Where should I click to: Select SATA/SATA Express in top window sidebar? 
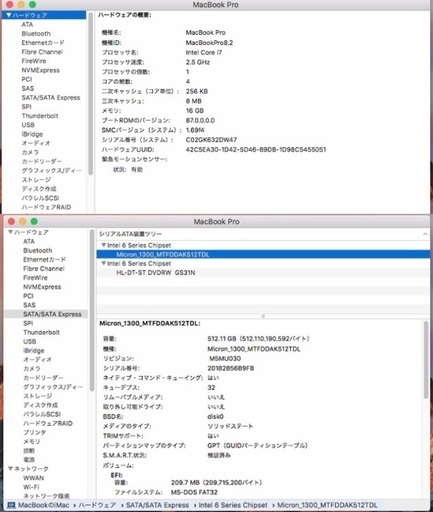point(51,98)
